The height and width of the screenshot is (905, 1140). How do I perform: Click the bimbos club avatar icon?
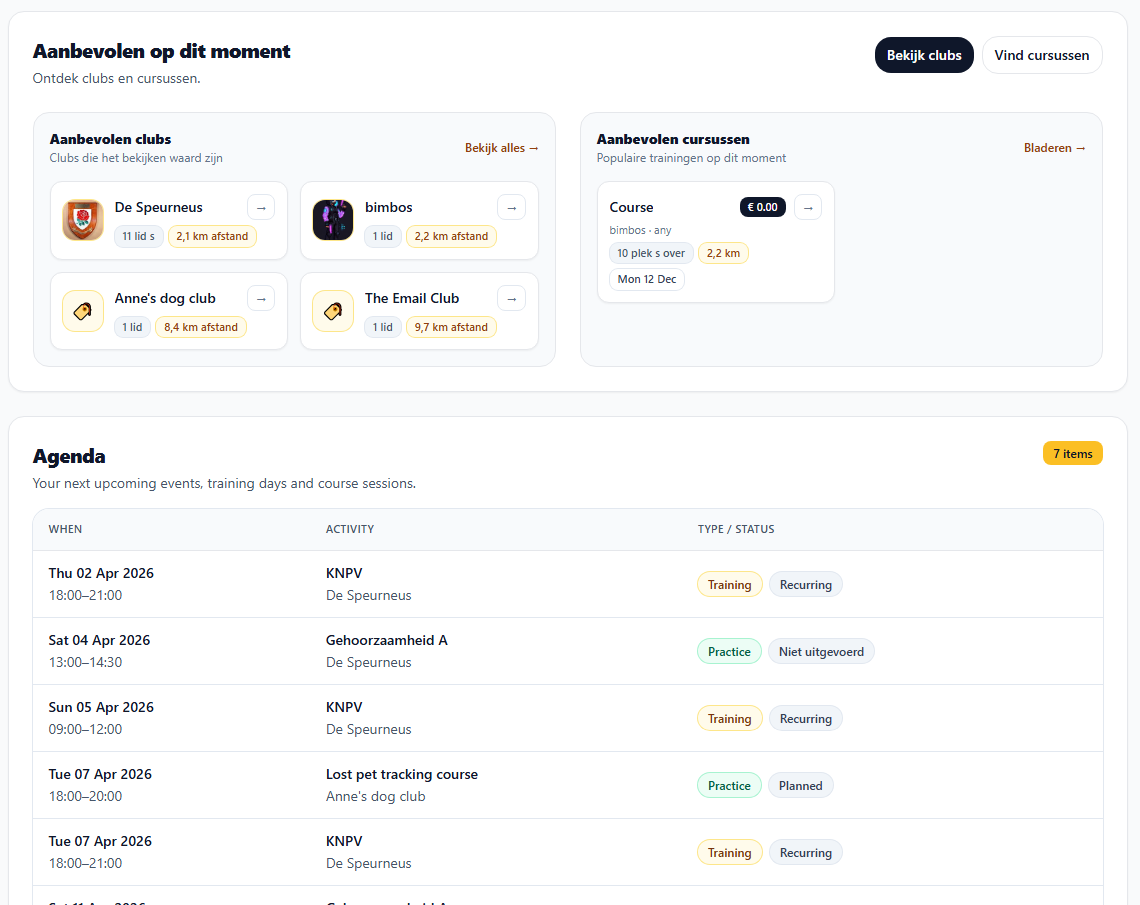[332, 220]
